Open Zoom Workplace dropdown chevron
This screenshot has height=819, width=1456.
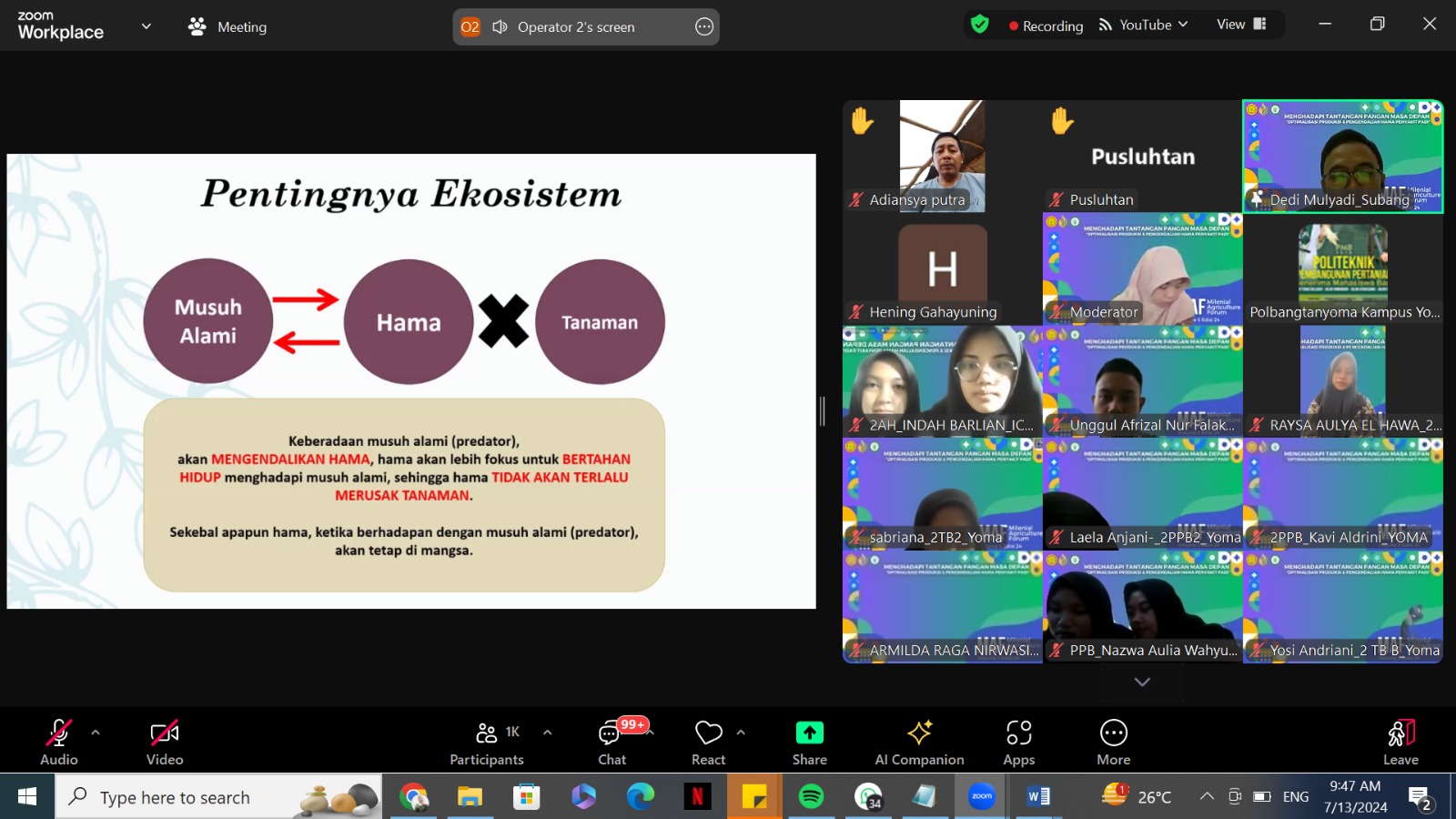147,26
